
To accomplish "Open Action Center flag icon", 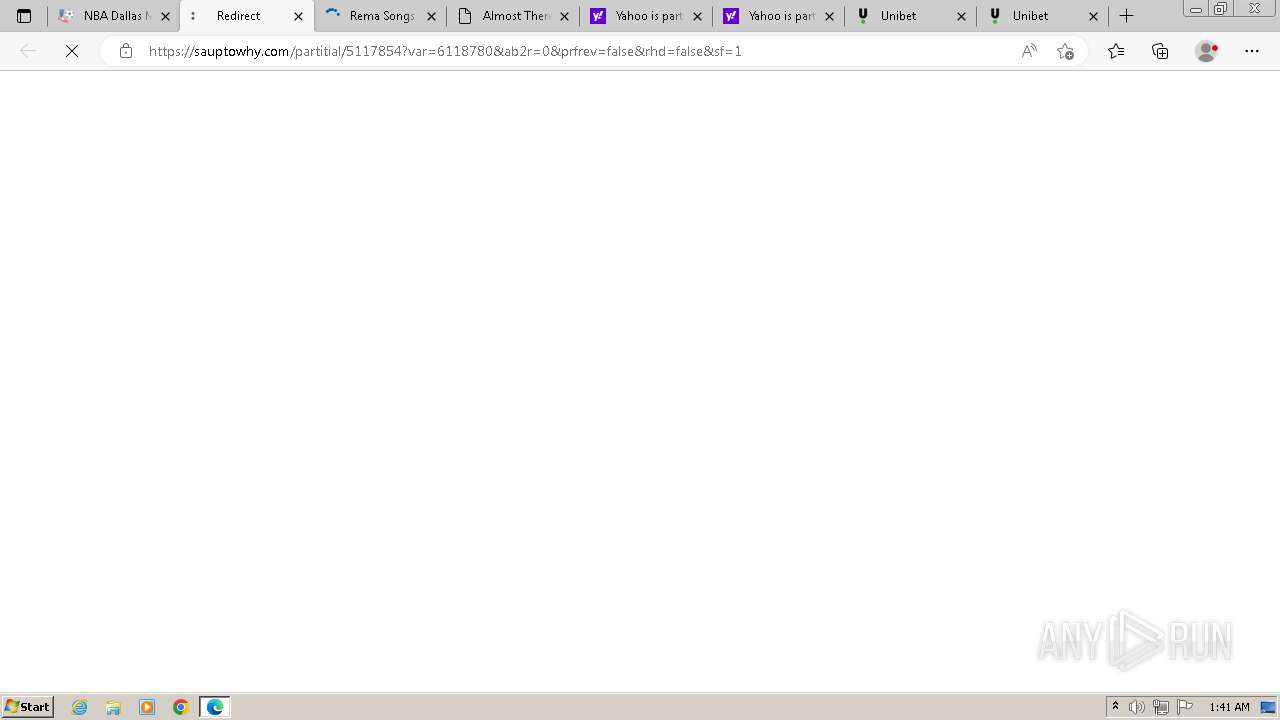I will (1185, 707).
